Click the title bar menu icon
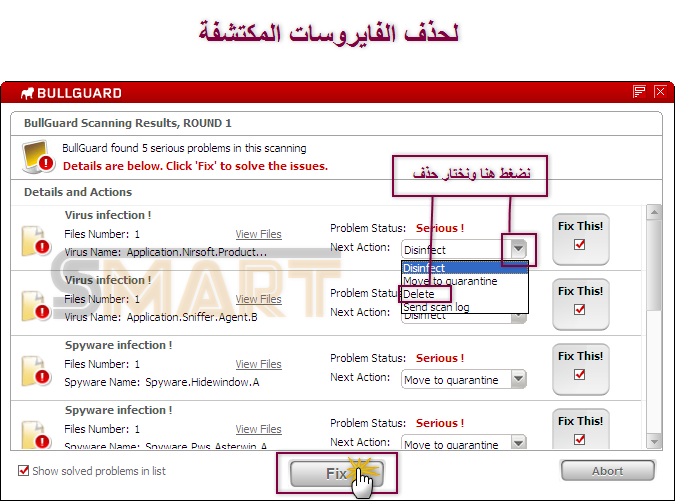This screenshot has width=675, height=501. (x=639, y=92)
